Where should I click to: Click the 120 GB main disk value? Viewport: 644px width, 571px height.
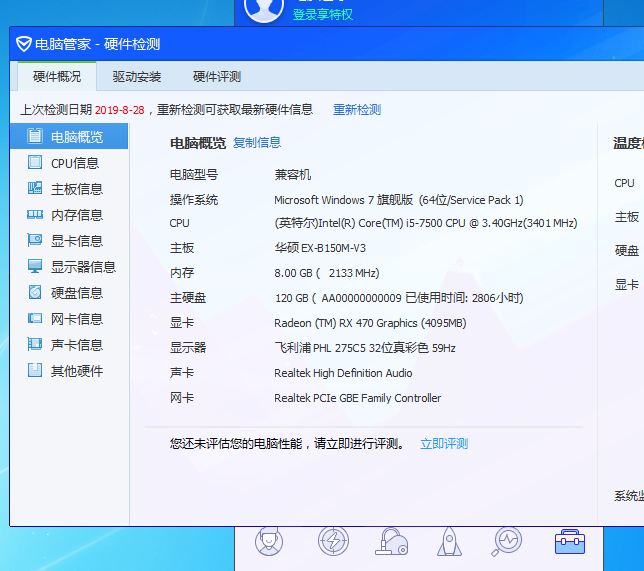click(x=399, y=298)
